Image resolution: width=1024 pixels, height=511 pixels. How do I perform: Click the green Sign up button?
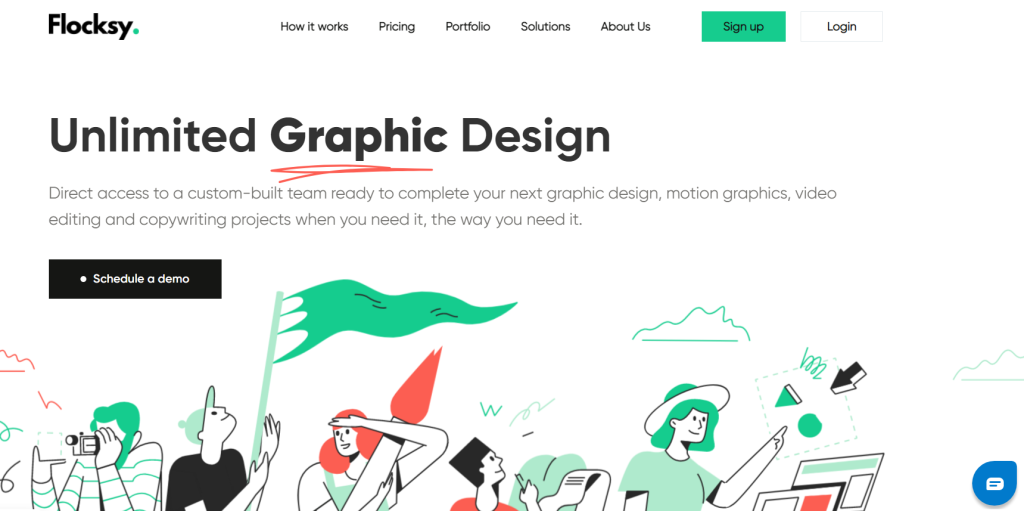click(743, 27)
